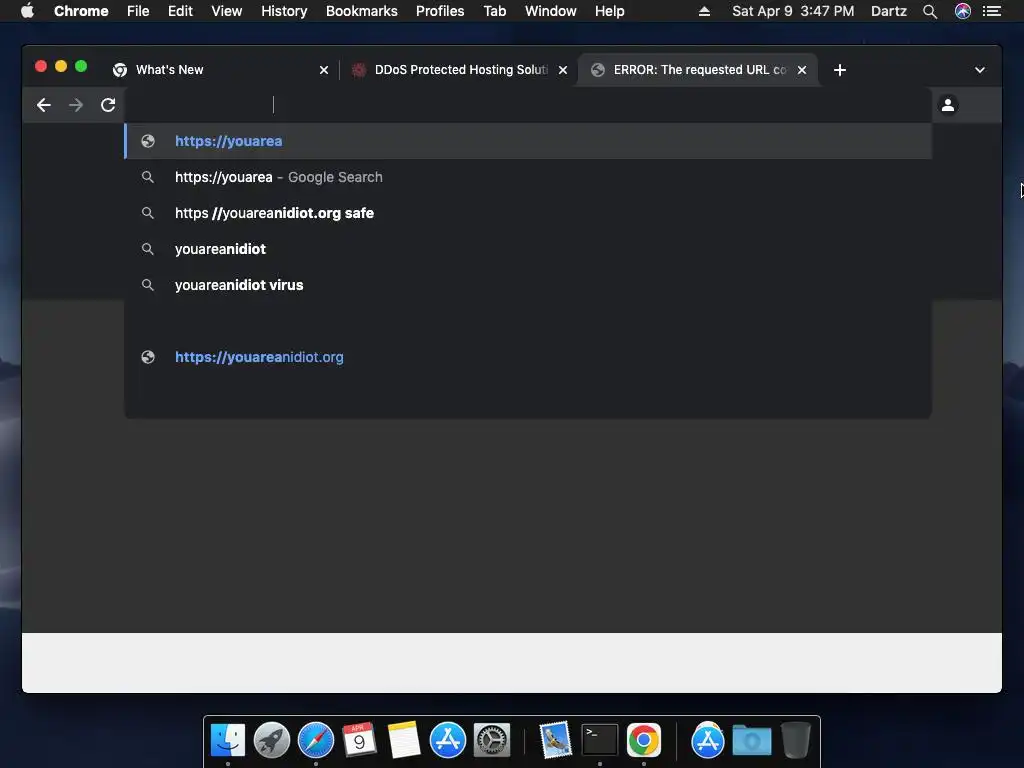1024x768 pixels.
Task: Click the Chrome icon in the Dock
Action: [643, 740]
